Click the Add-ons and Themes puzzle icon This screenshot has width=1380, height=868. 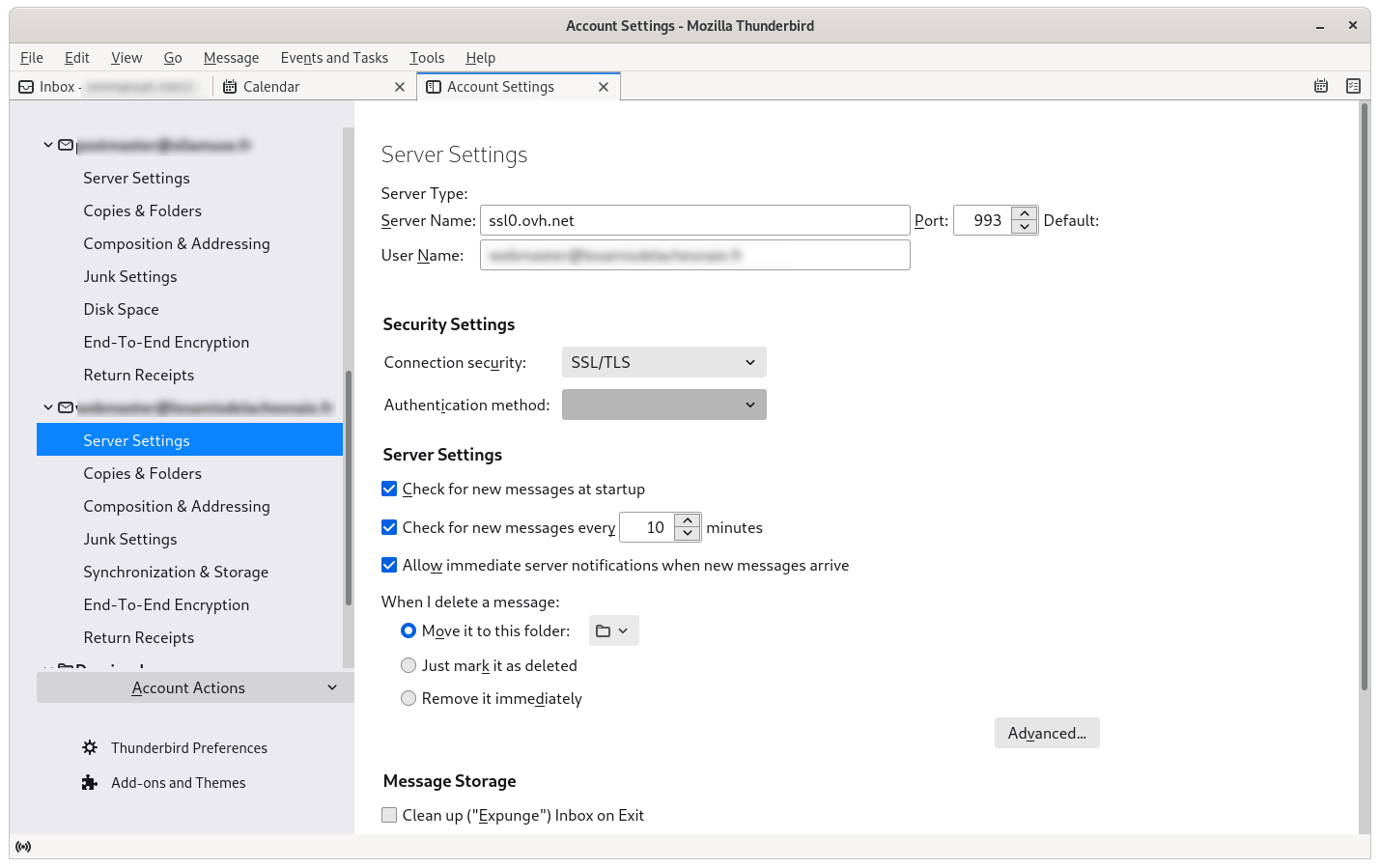(x=90, y=782)
